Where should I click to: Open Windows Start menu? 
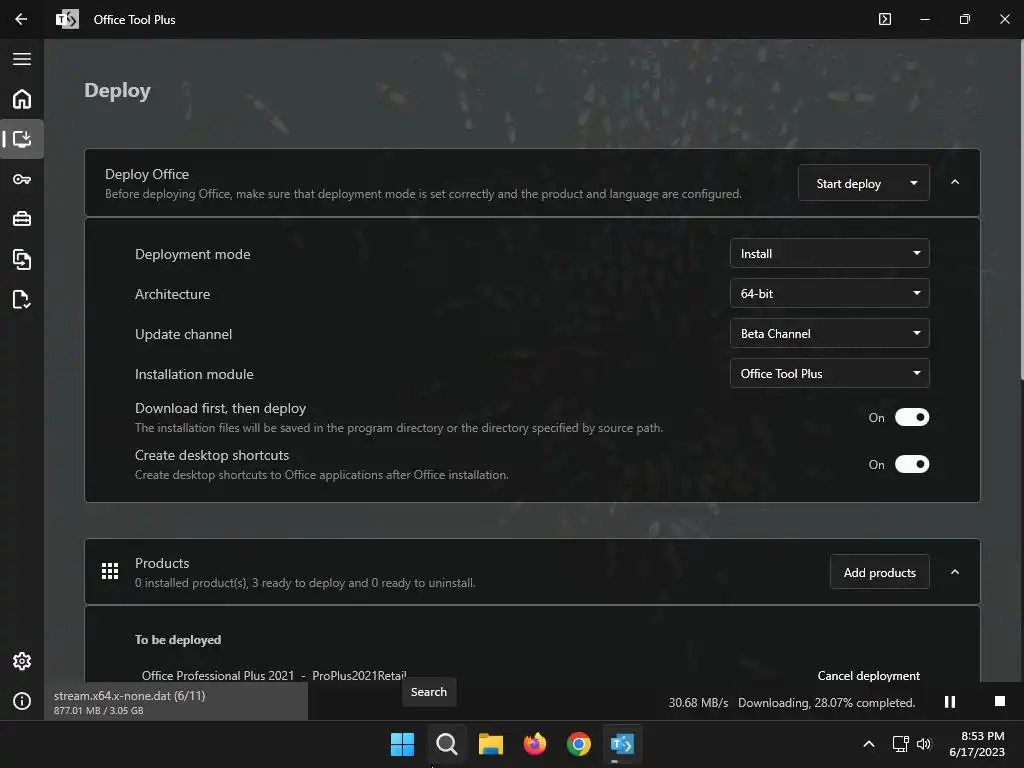[x=402, y=744]
